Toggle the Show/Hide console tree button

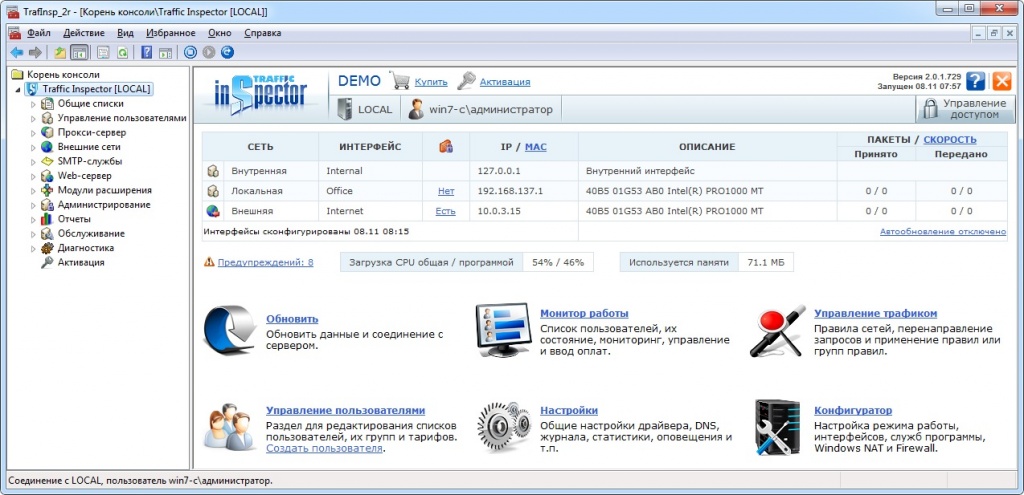click(x=79, y=52)
